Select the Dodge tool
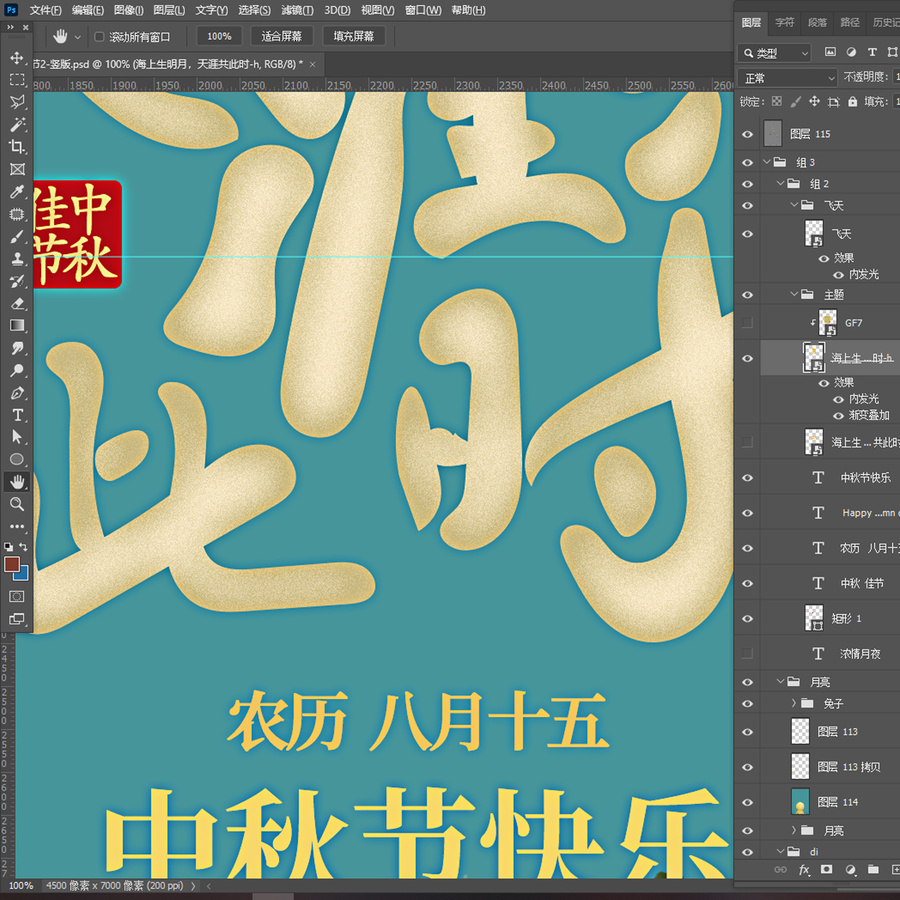 pyautogui.click(x=17, y=370)
